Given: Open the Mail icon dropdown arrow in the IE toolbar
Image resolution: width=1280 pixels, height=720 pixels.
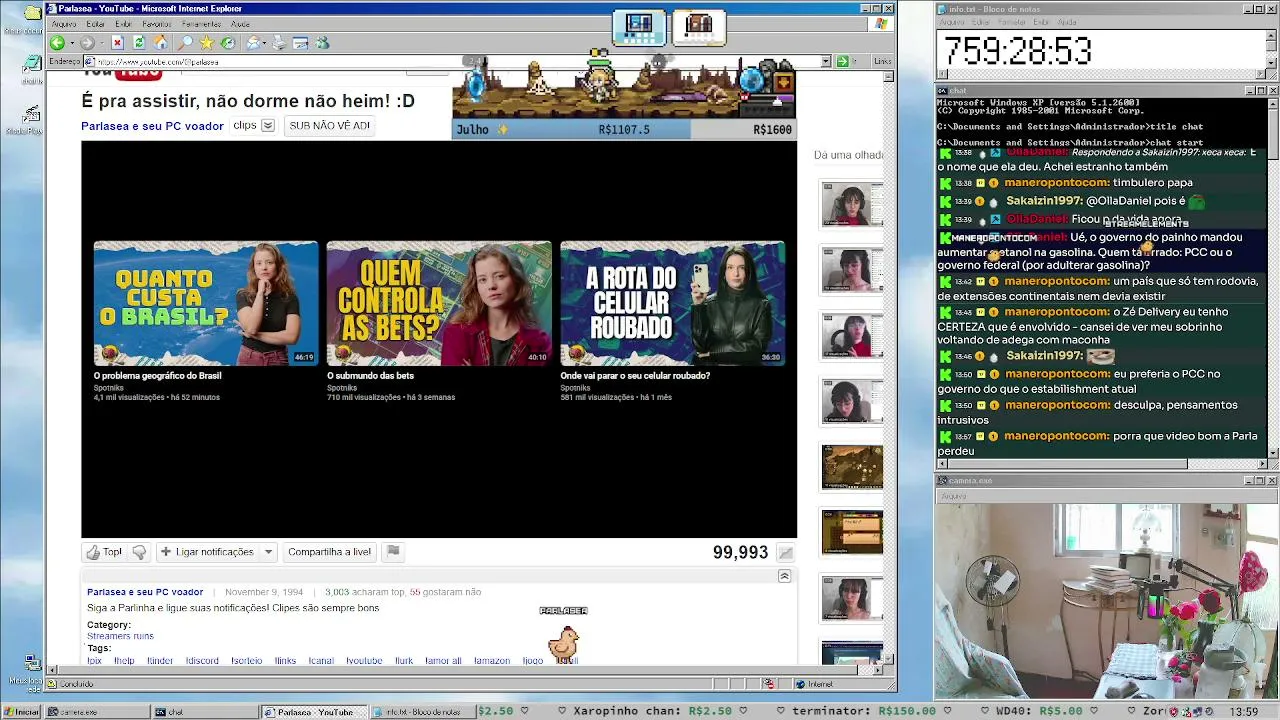Looking at the screenshot, I should tap(264, 43).
